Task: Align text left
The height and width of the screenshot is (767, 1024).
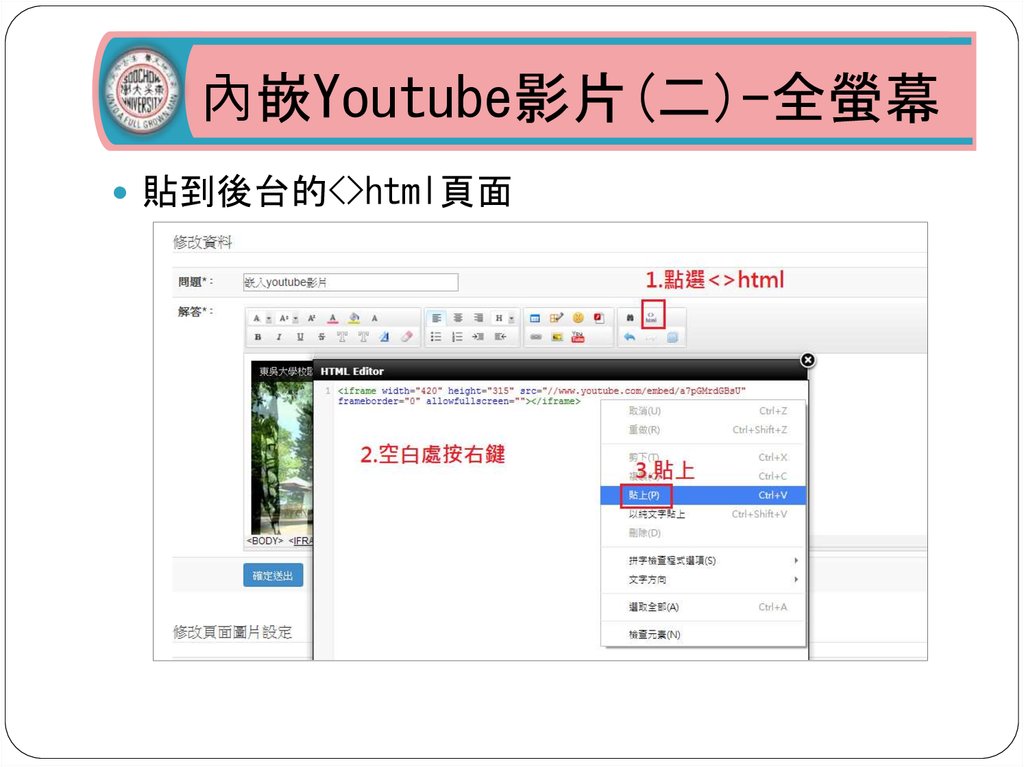Action: click(436, 318)
